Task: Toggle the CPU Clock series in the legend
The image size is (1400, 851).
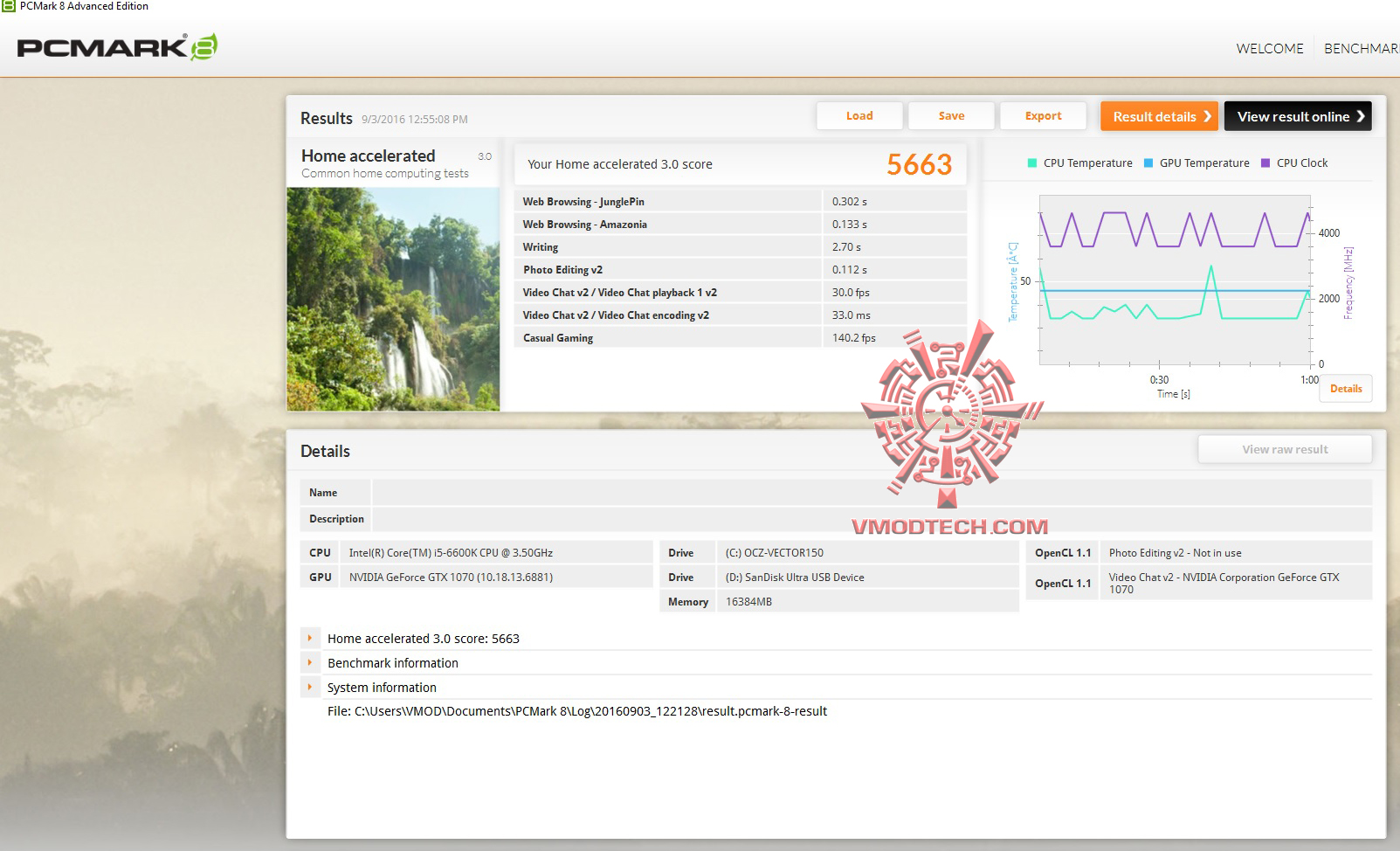Action: tap(1296, 163)
